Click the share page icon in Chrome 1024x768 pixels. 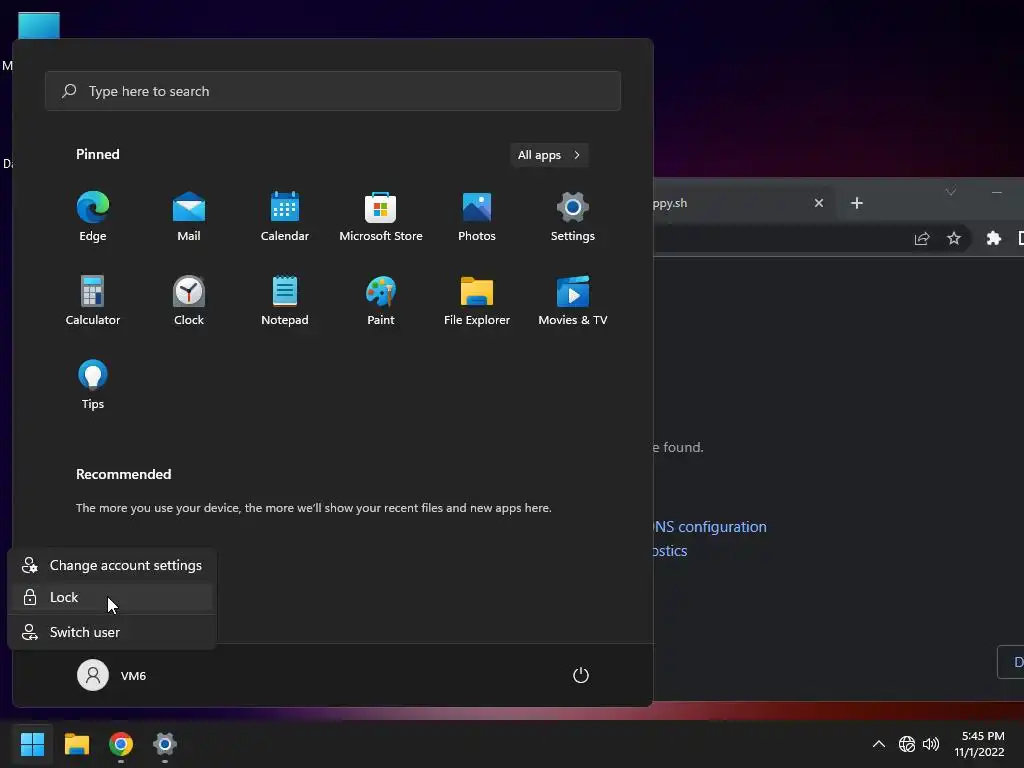pyautogui.click(x=922, y=238)
